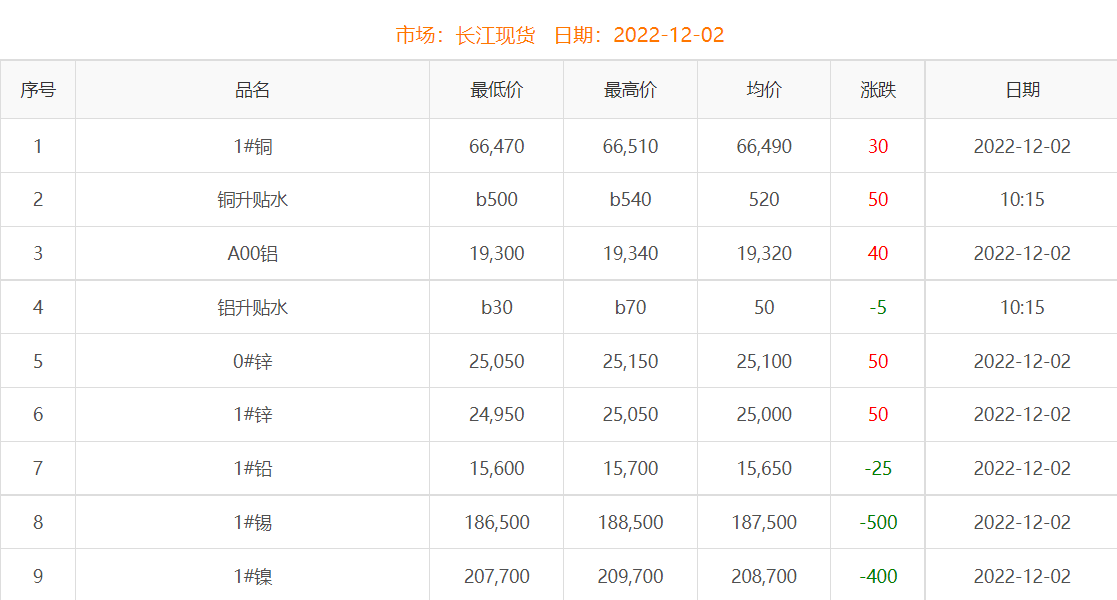Click the 品名 column header
The height and width of the screenshot is (600, 1117).
tap(252, 90)
